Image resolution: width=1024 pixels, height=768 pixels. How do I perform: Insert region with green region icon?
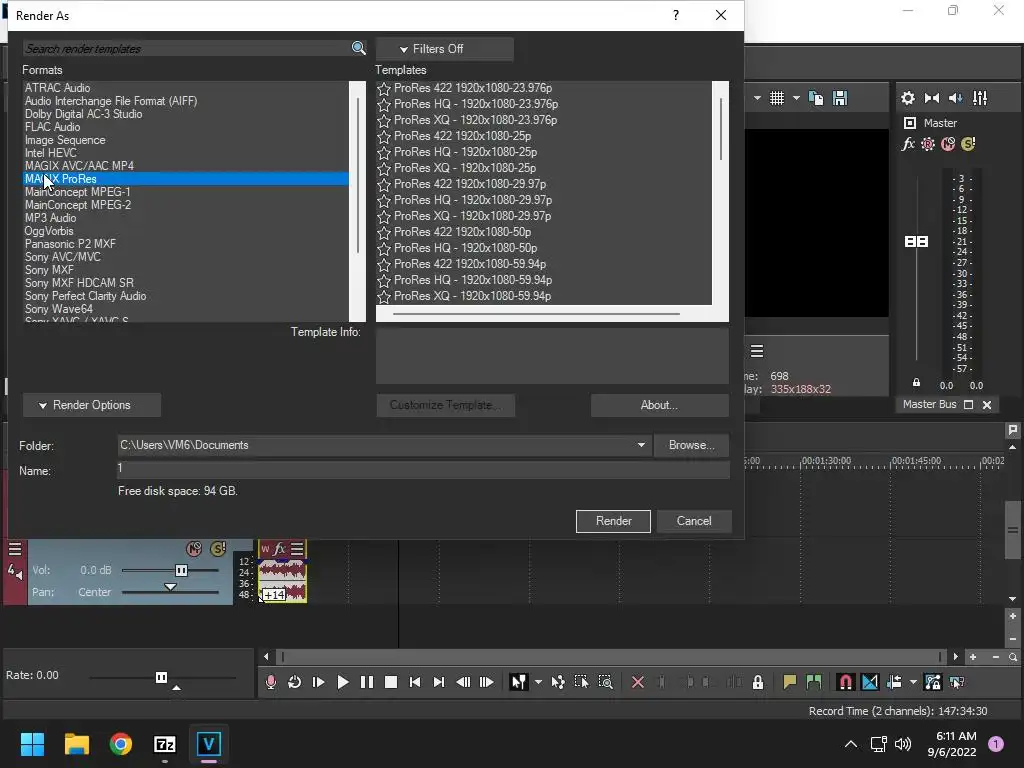pyautogui.click(x=814, y=682)
